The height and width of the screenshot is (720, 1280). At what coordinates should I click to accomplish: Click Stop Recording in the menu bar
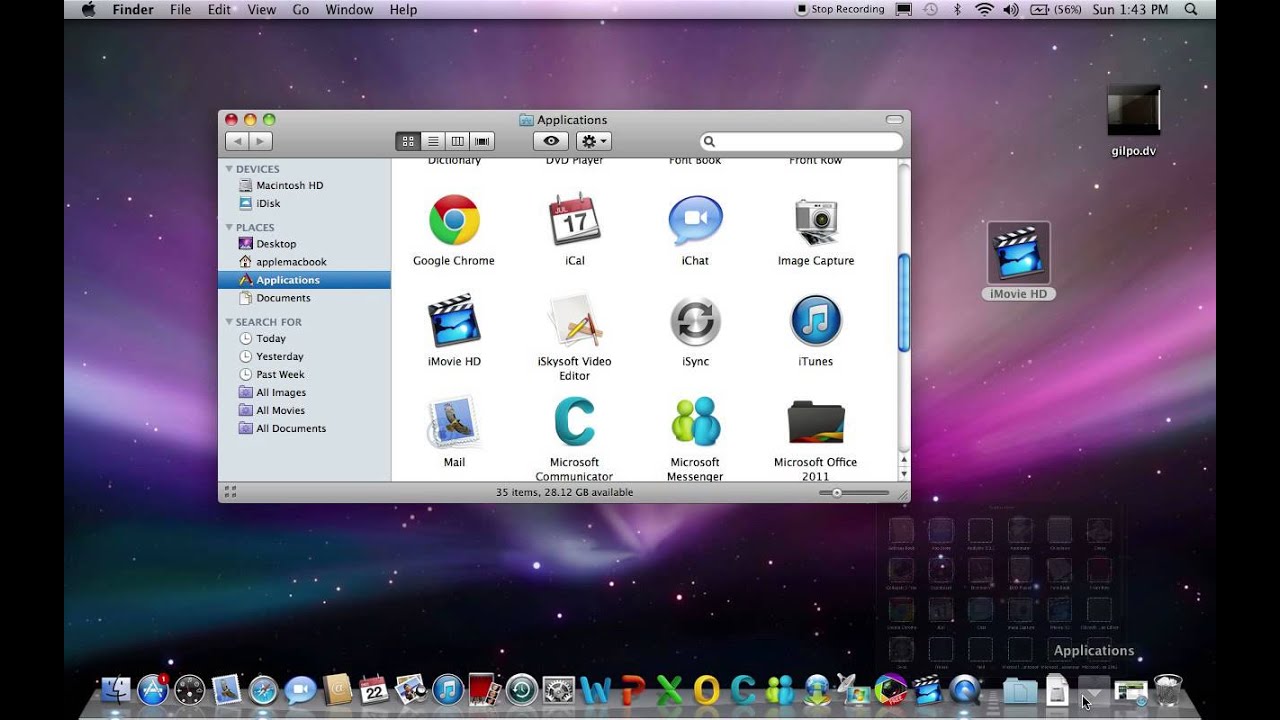[x=840, y=9]
